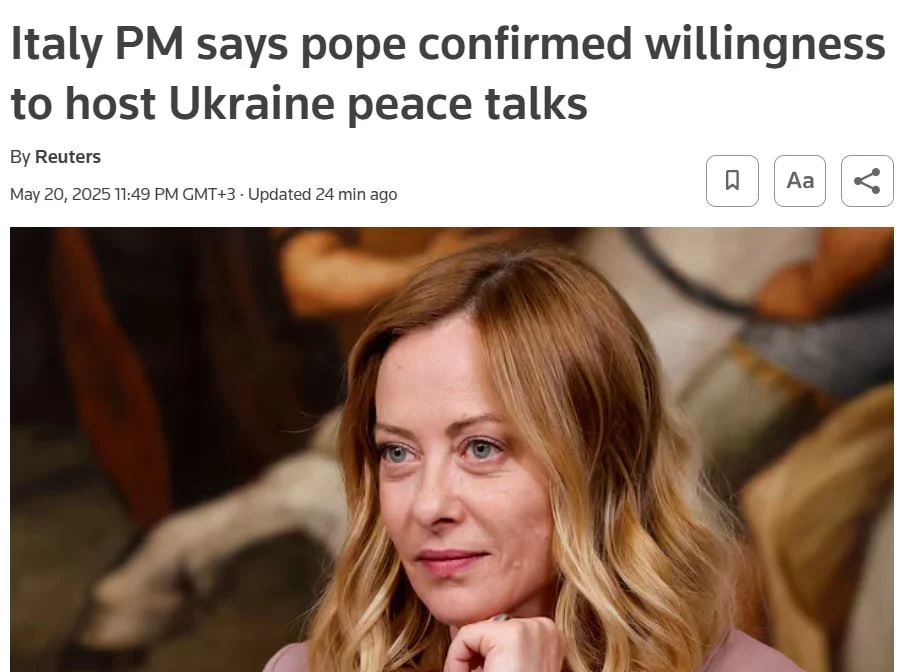Click the 'GMT+3' timezone text

click(208, 195)
